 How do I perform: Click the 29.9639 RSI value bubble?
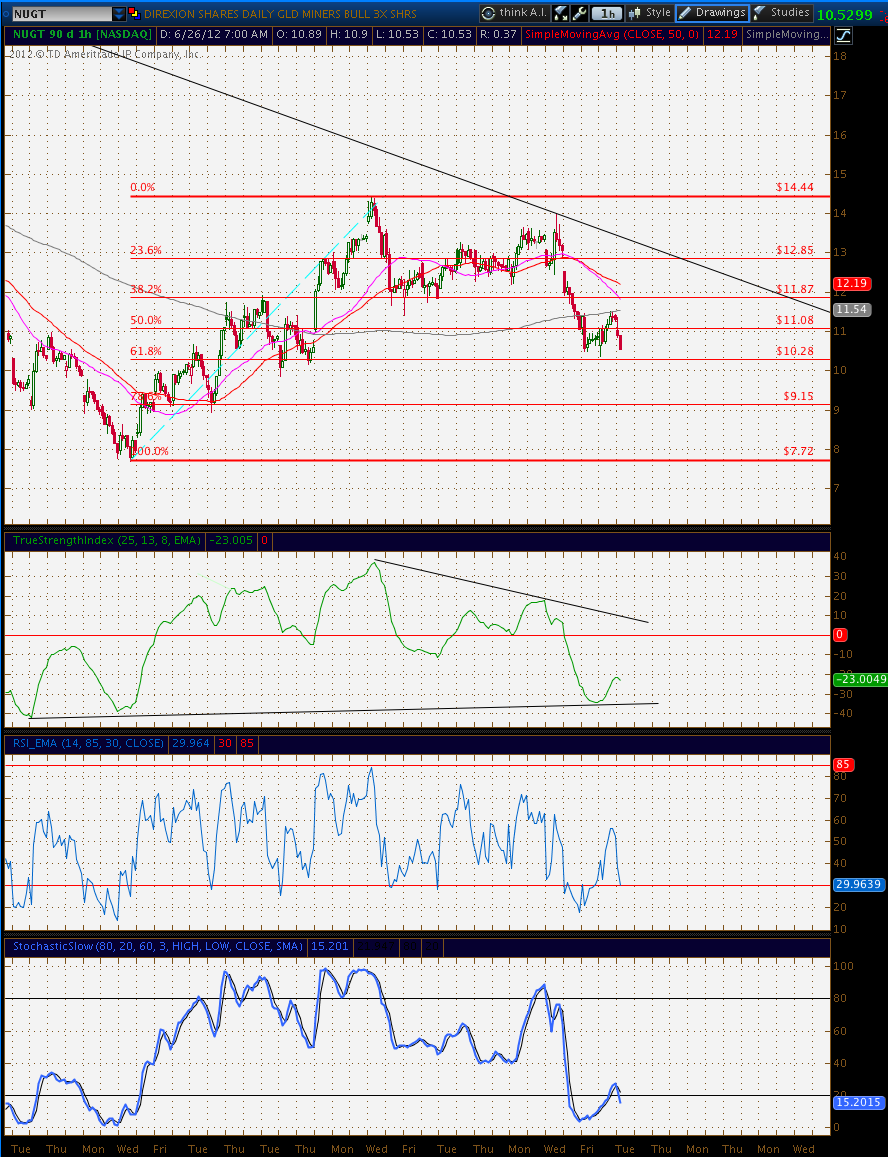click(x=858, y=884)
